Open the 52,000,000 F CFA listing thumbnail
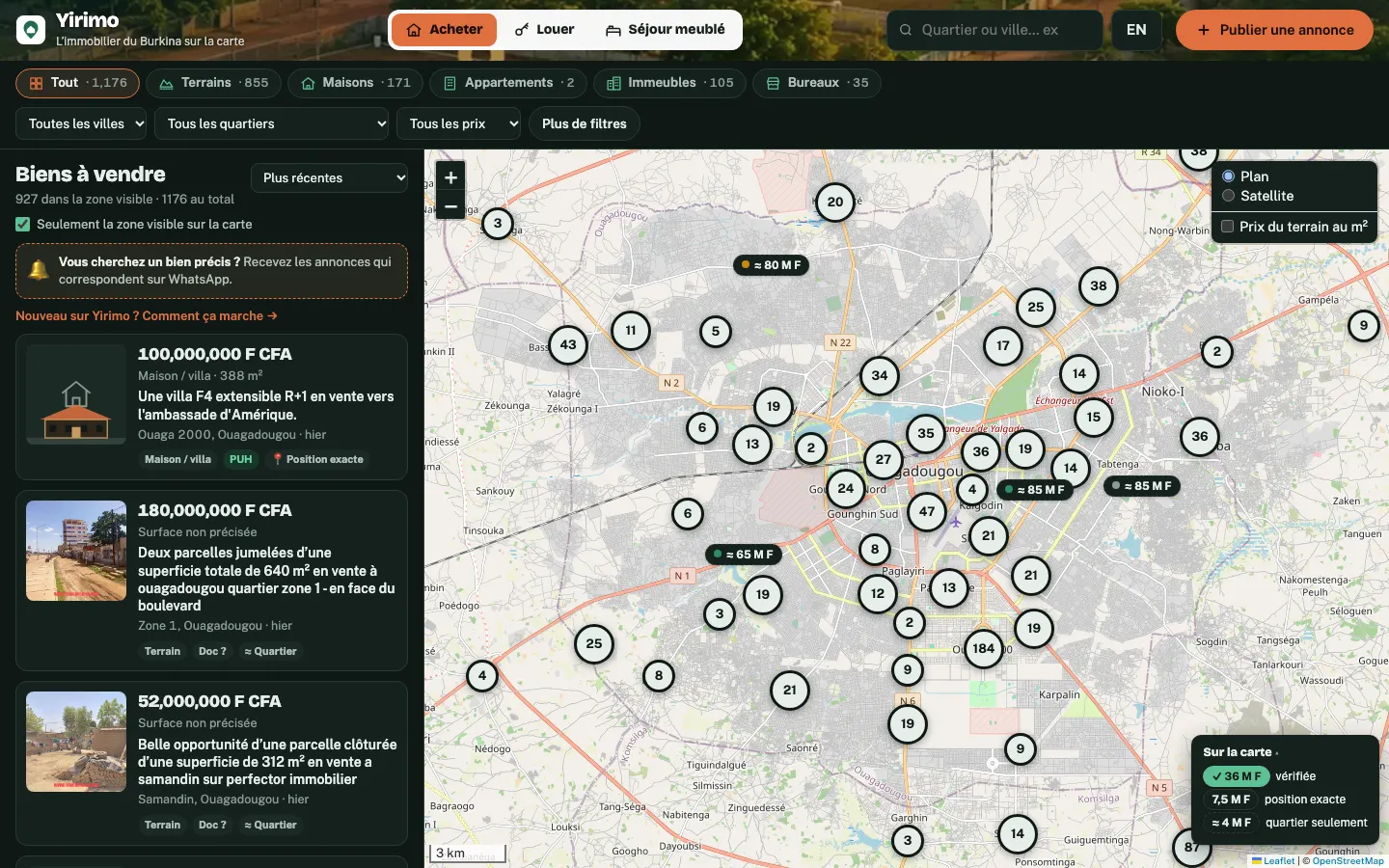Image resolution: width=1389 pixels, height=868 pixels. (x=76, y=742)
